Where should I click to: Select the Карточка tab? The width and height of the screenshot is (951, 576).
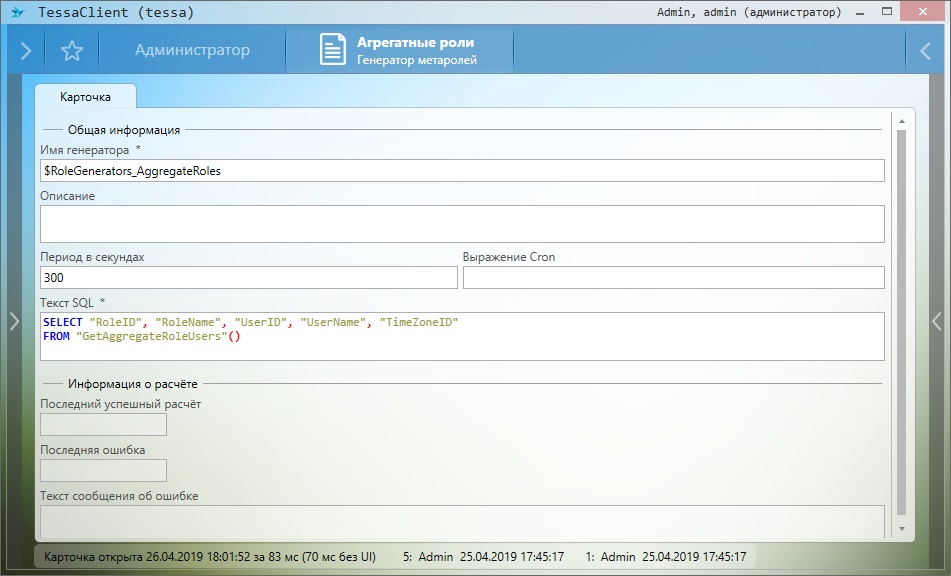(85, 97)
